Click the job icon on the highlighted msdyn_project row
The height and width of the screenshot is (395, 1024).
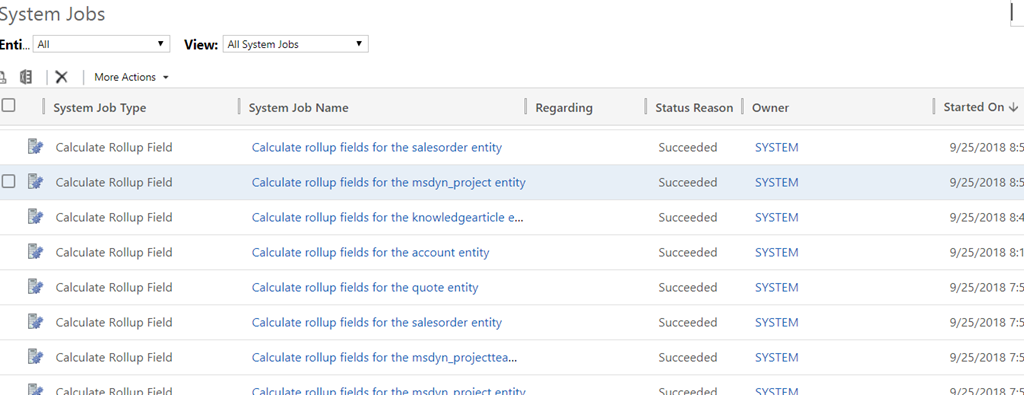click(x=35, y=182)
